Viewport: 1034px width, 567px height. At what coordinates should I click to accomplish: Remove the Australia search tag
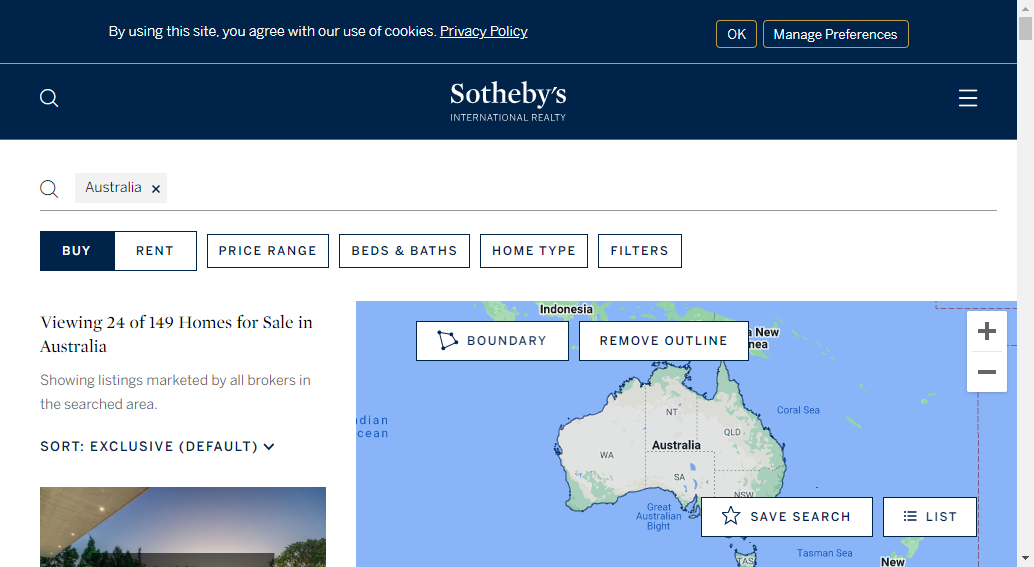(x=156, y=189)
